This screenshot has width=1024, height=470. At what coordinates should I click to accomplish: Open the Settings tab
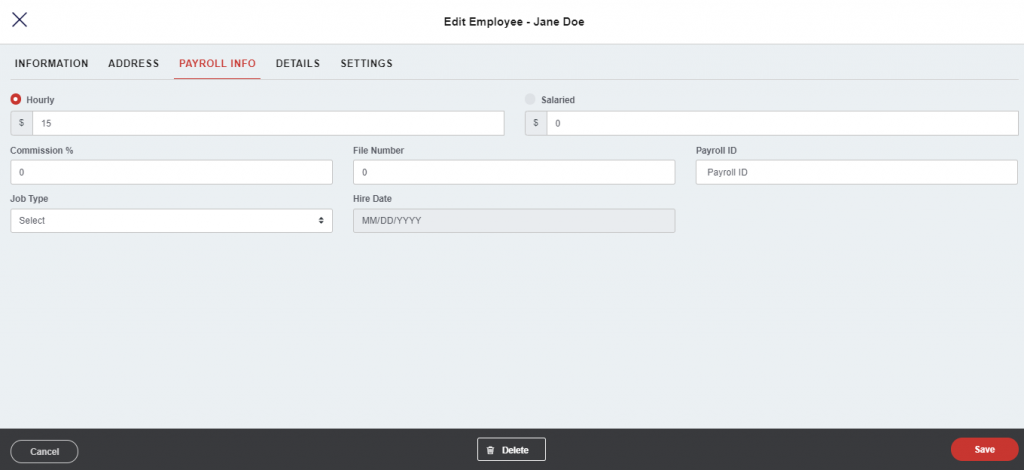[x=366, y=63]
